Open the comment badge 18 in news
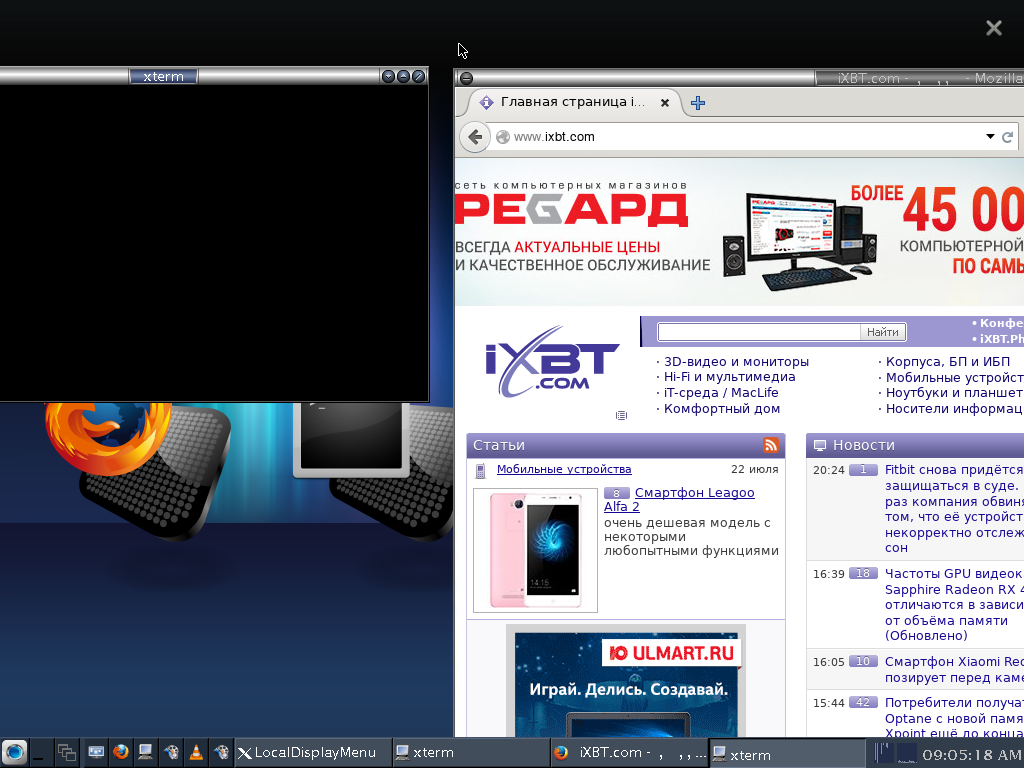Image resolution: width=1024 pixels, height=768 pixels. click(x=863, y=573)
